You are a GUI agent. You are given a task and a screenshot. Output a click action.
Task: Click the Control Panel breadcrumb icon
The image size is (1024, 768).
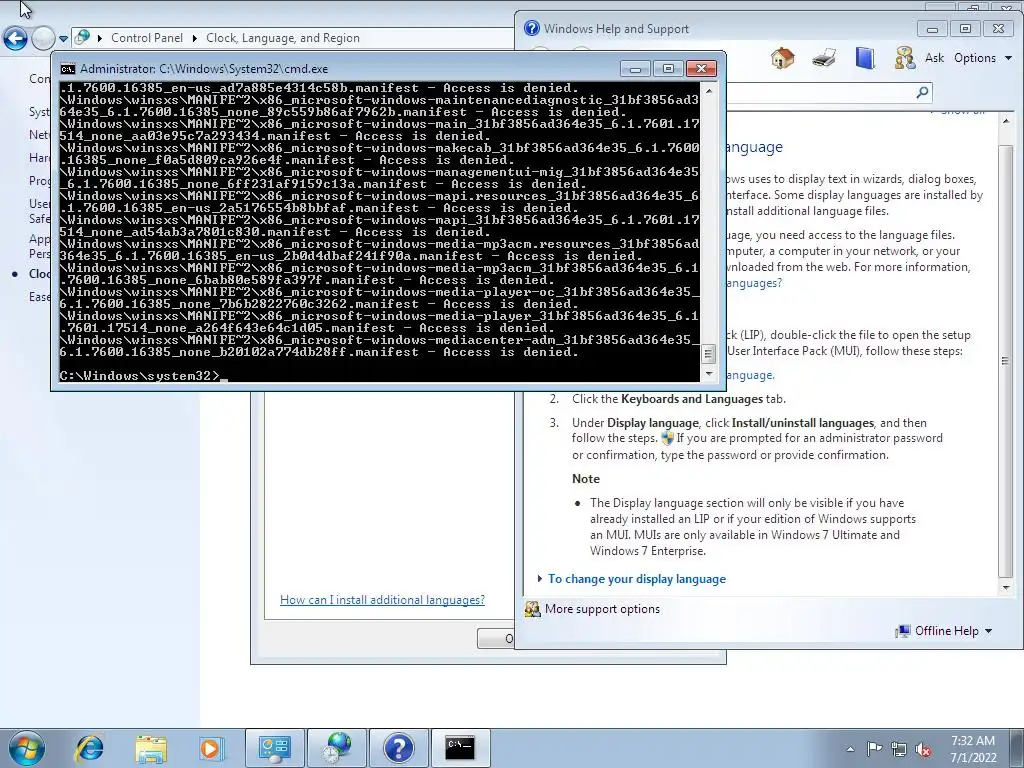coord(82,37)
